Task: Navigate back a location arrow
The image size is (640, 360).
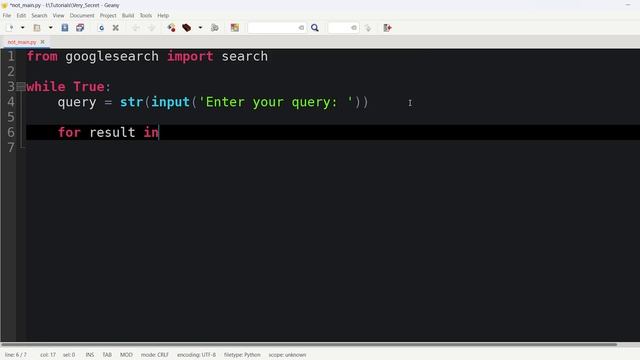Action: [x=136, y=28]
